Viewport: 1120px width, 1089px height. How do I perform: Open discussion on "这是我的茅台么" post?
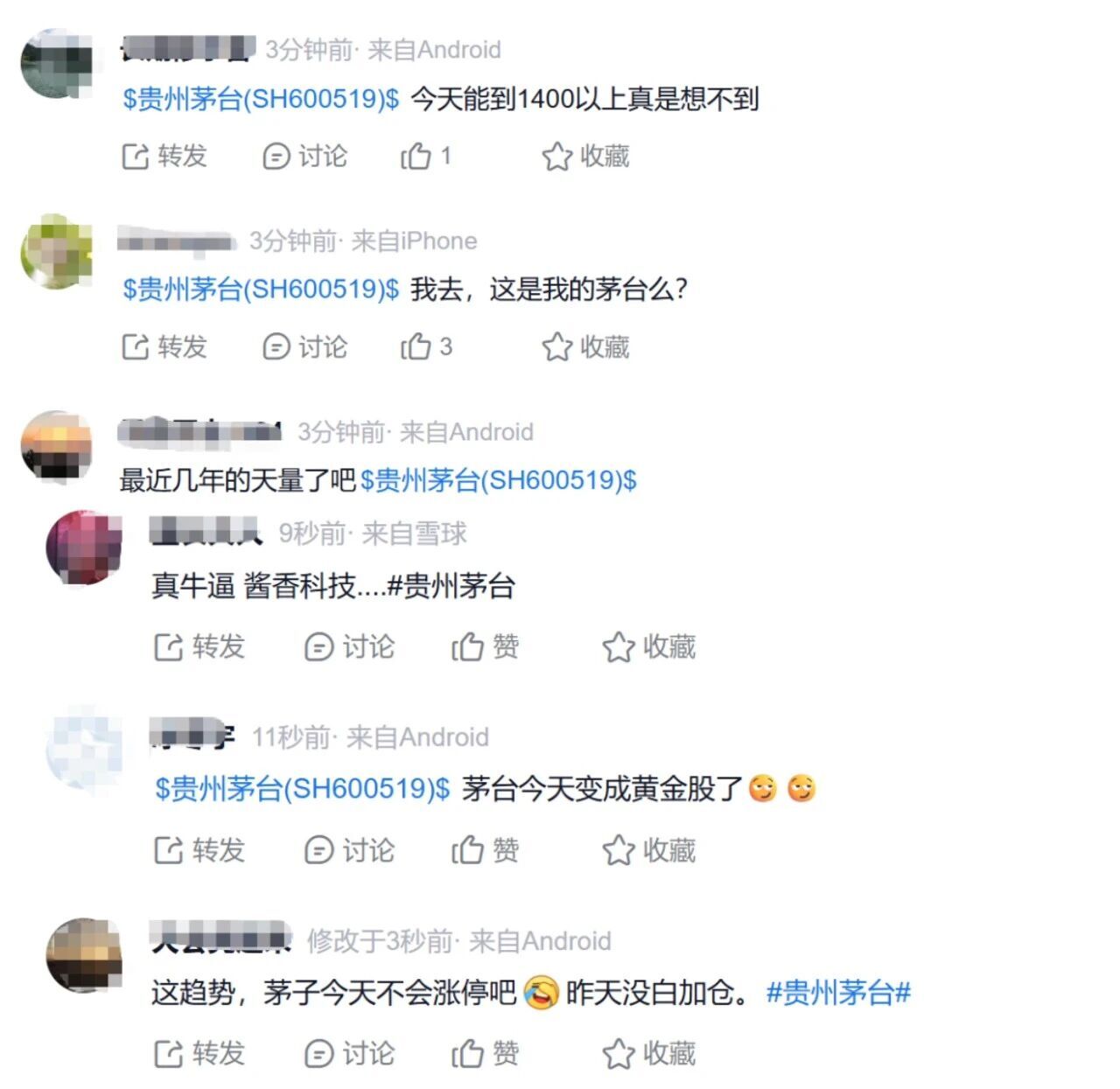[305, 347]
